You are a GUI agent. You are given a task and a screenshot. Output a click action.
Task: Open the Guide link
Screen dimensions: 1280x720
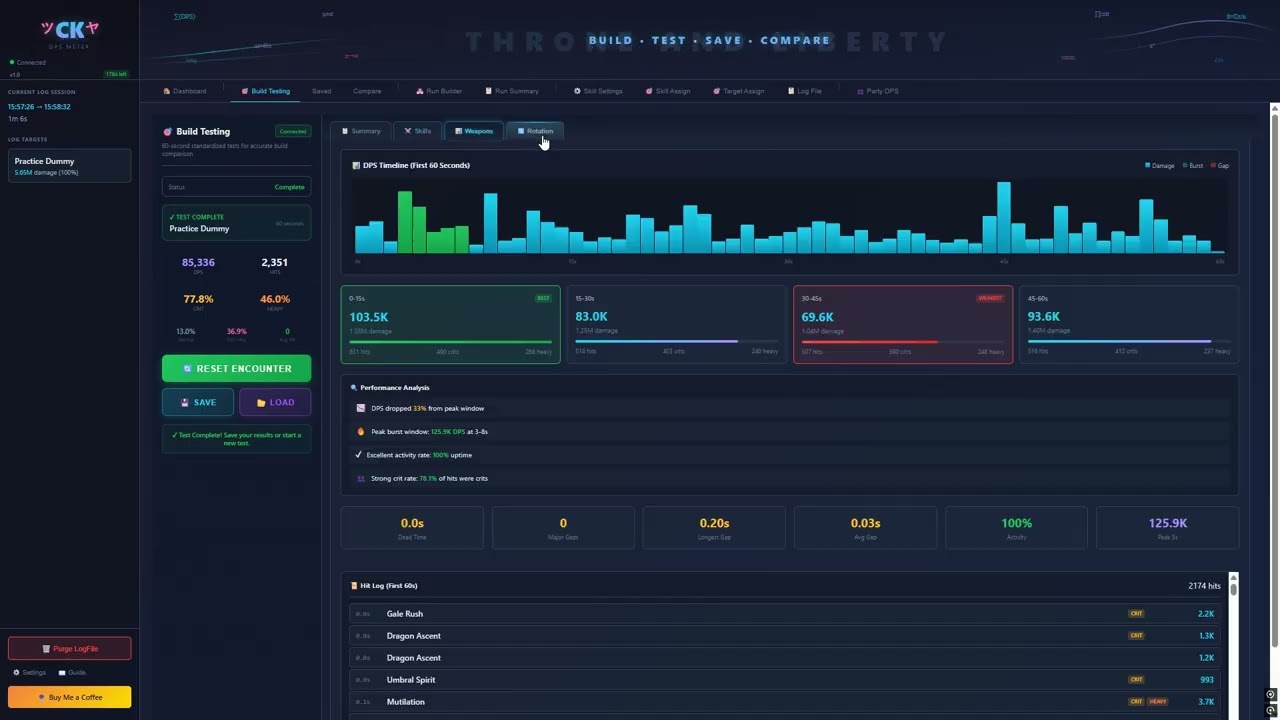tap(72, 672)
